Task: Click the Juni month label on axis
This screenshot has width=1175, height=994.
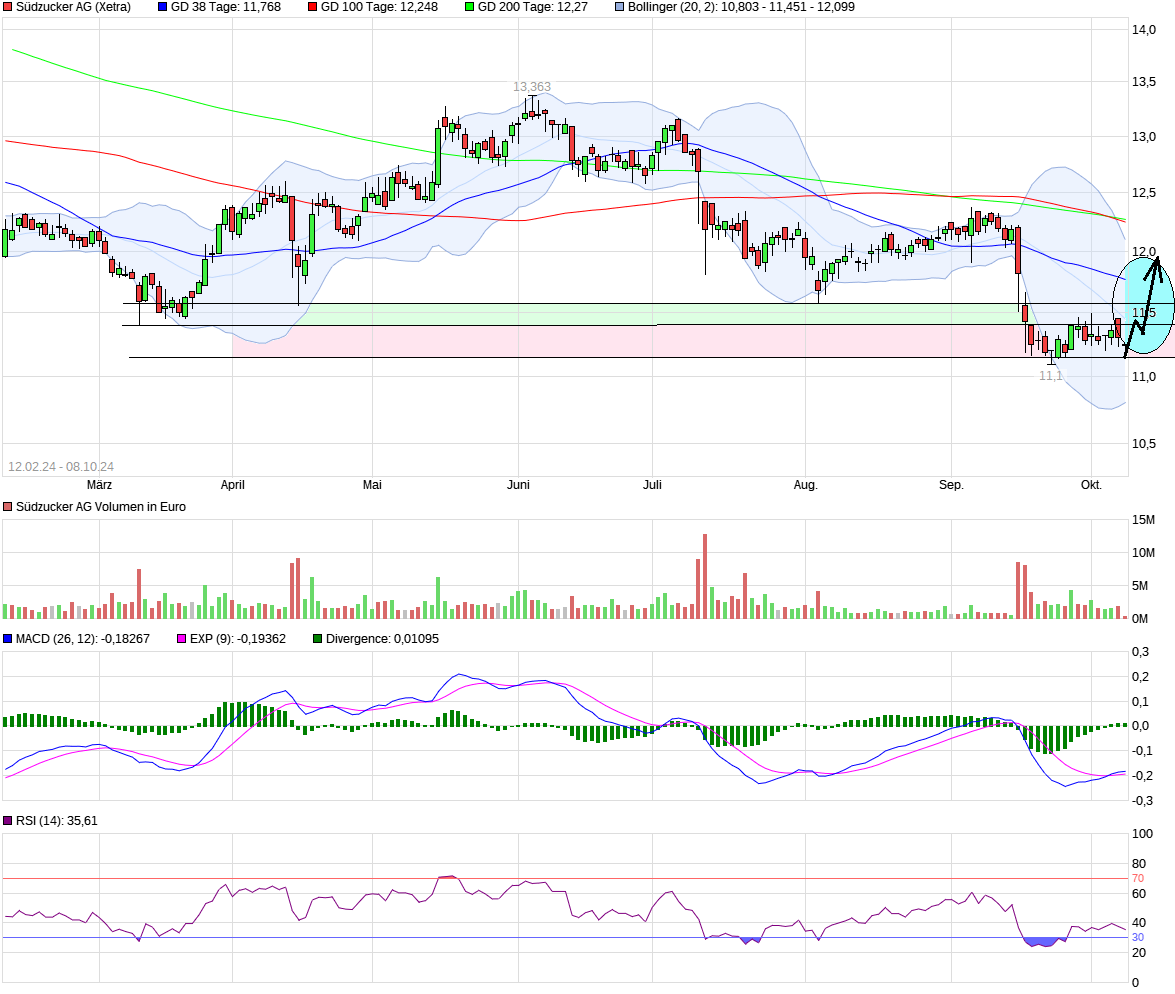Action: (519, 485)
